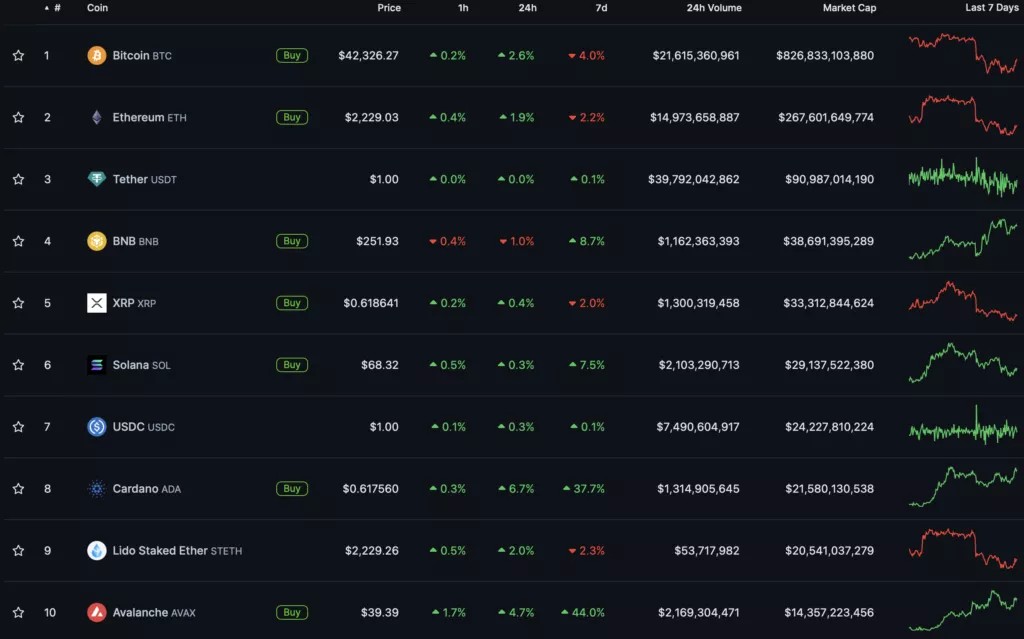Viewport: 1024px width, 639px height.
Task: Click the Avalanche red logo icon
Action: 97,612
